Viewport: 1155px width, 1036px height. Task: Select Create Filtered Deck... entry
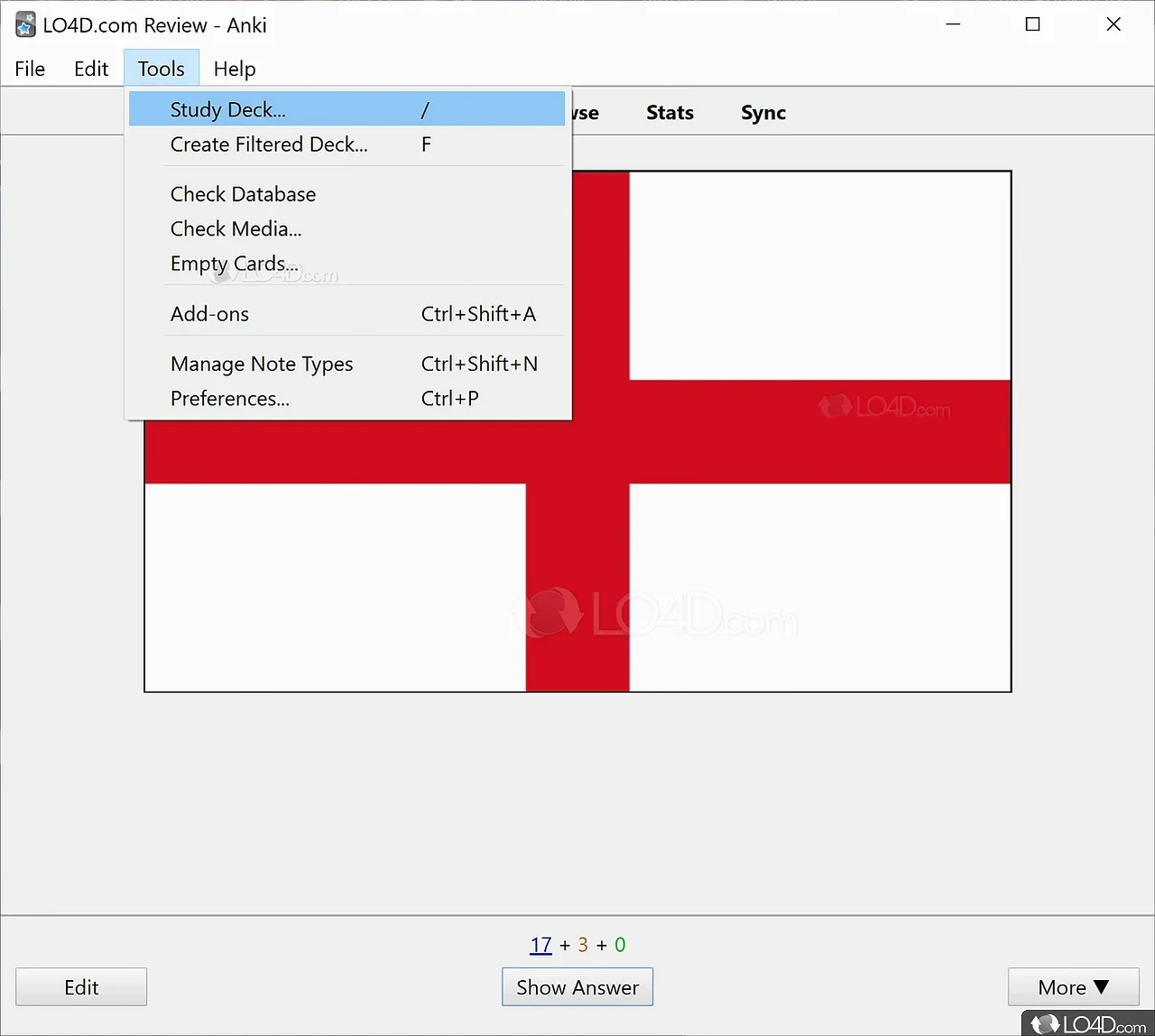point(347,144)
